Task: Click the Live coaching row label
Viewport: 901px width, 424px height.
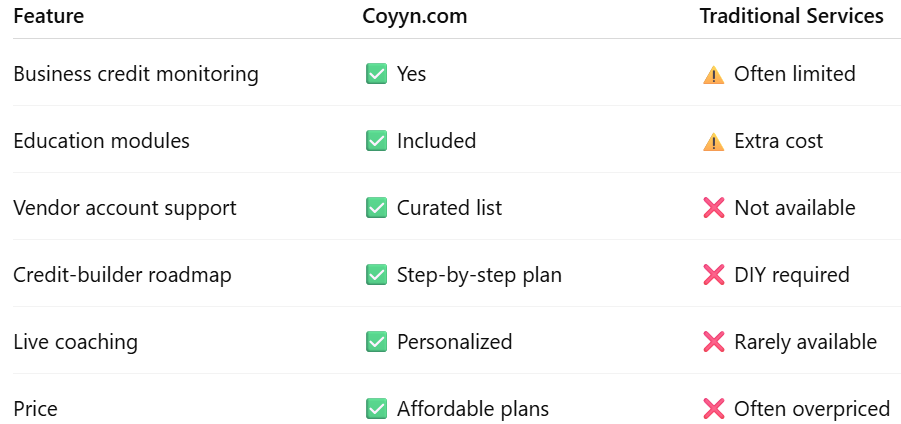Action: point(75,342)
